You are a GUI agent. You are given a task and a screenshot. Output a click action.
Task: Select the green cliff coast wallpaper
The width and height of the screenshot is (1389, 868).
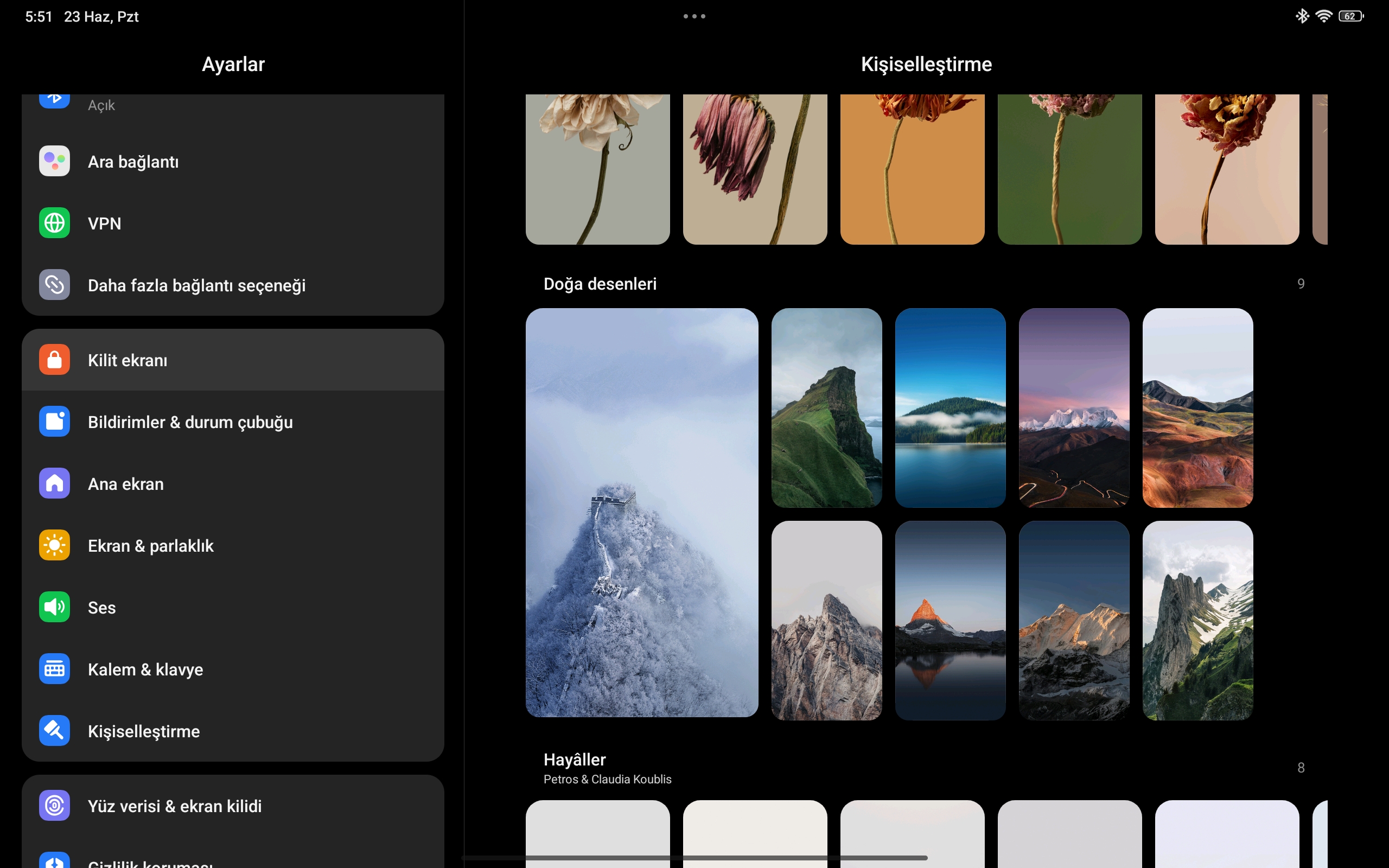[x=826, y=407]
